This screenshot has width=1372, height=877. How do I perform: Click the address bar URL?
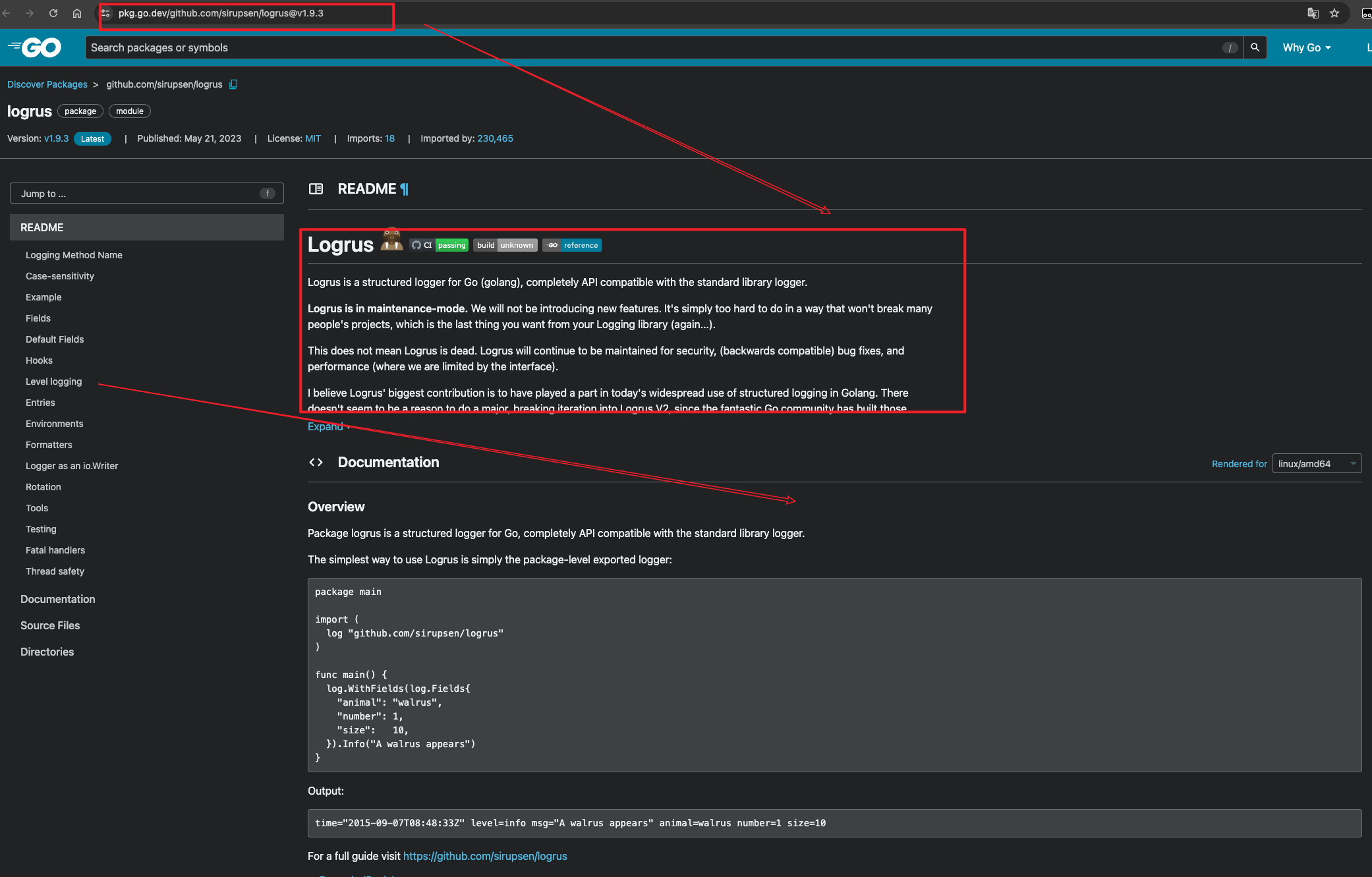[221, 13]
